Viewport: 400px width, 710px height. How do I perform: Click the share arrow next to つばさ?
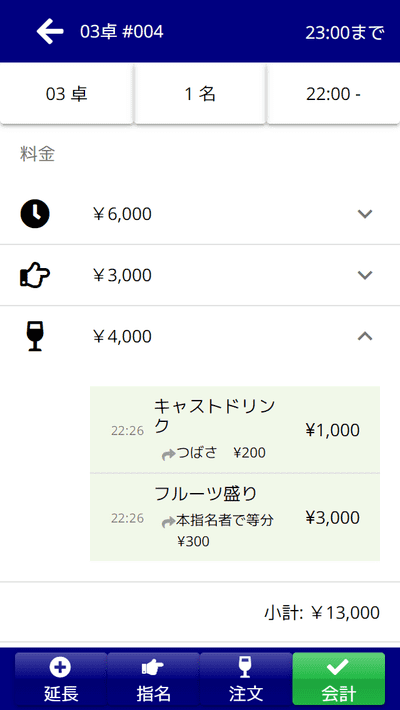[169, 454]
